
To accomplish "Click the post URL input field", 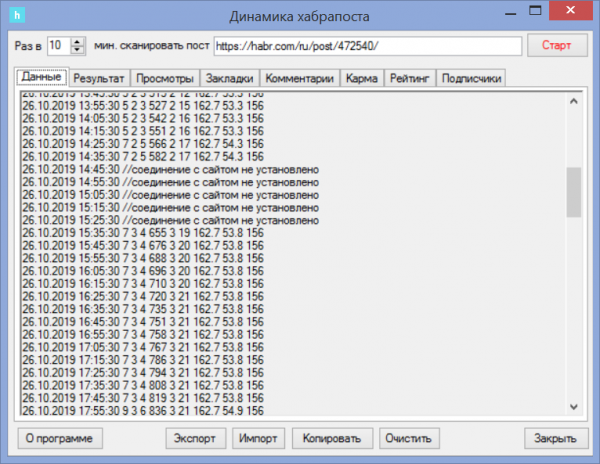I will tap(369, 47).
